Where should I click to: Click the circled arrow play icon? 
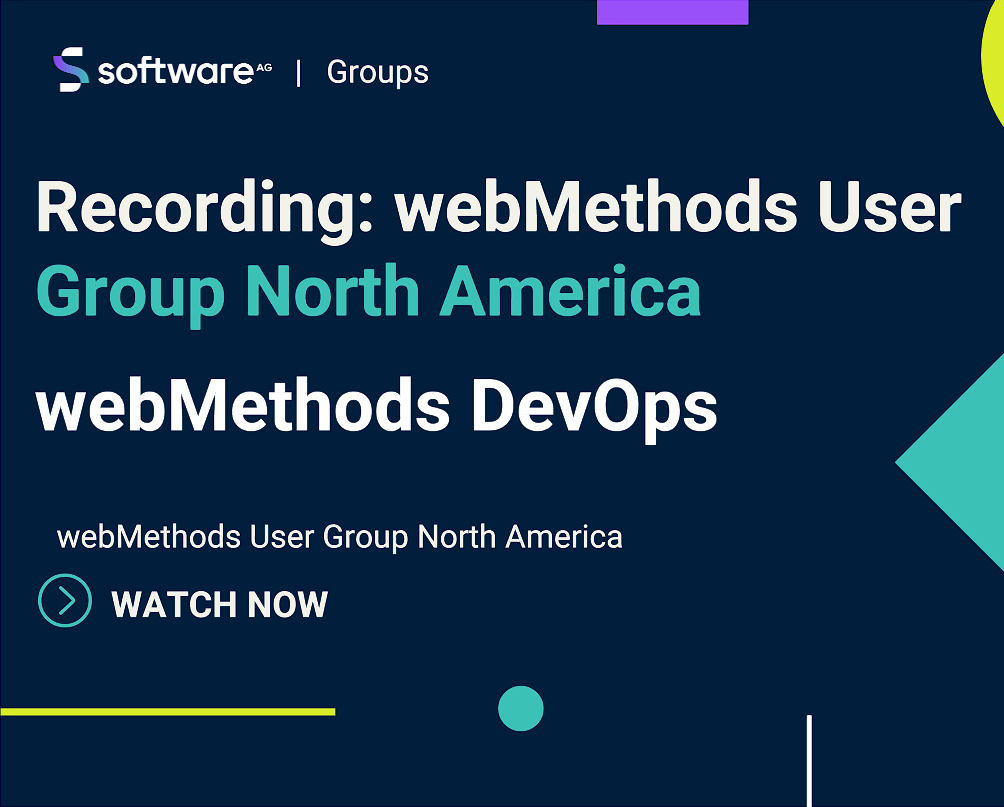point(65,600)
